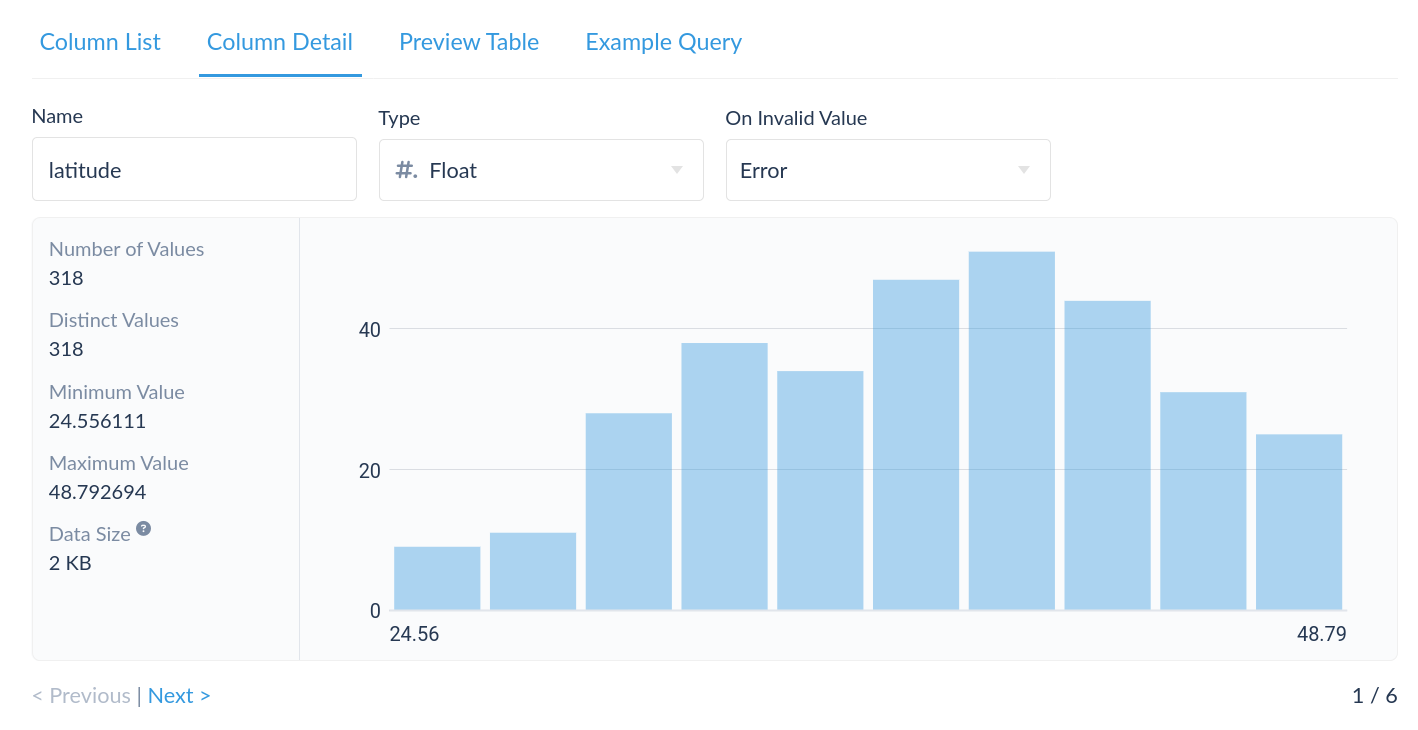The image size is (1418, 730).
Task: Switch to the Column List tab
Action: click(100, 42)
